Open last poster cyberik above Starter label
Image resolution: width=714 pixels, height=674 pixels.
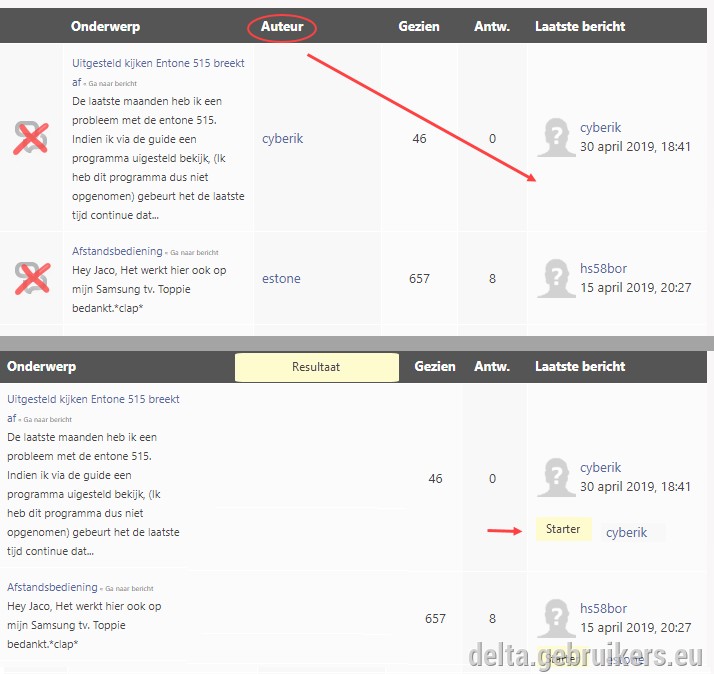point(600,468)
